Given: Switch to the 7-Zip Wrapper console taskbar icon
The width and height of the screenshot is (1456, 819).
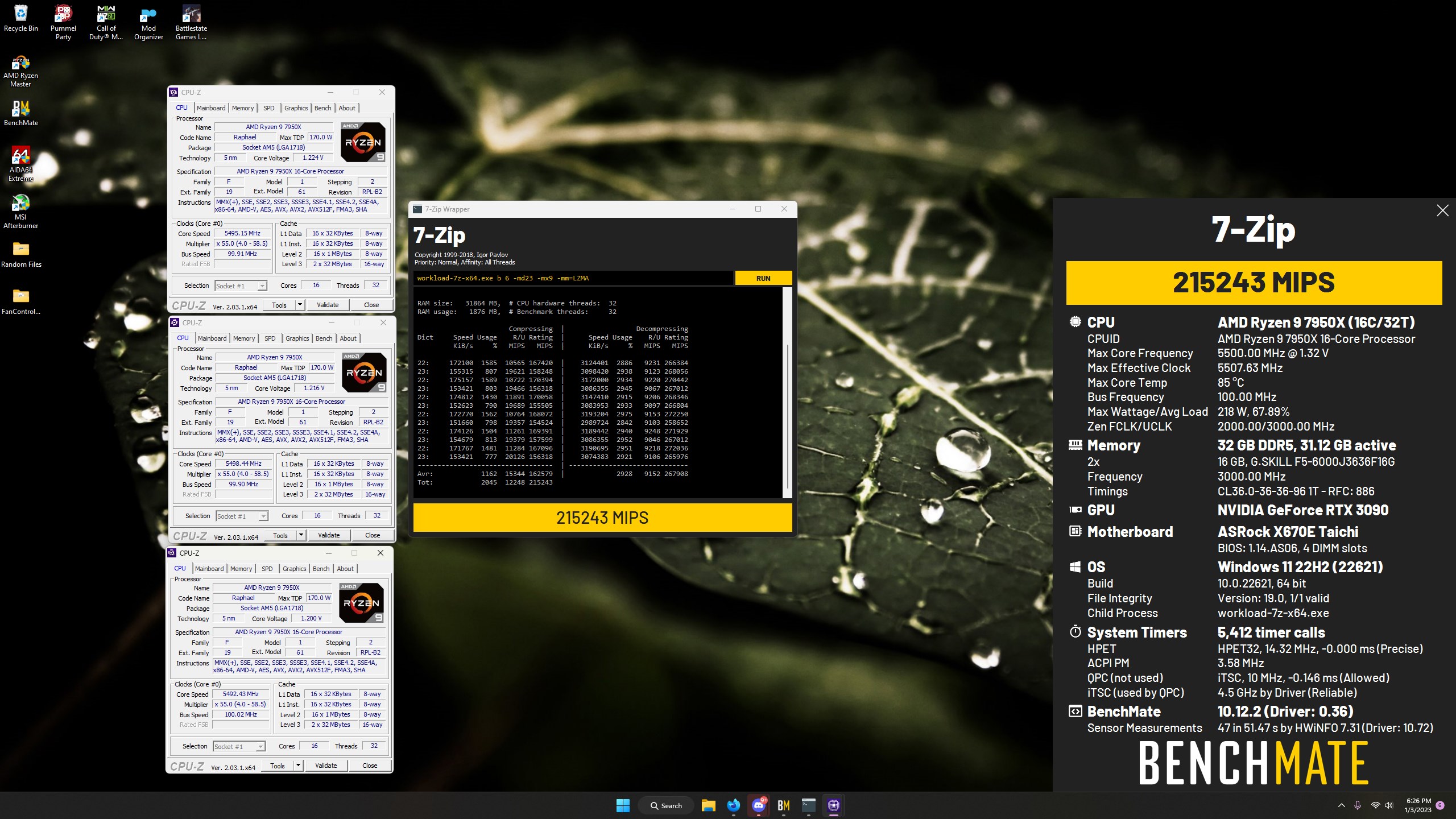Looking at the screenshot, I should point(809,805).
